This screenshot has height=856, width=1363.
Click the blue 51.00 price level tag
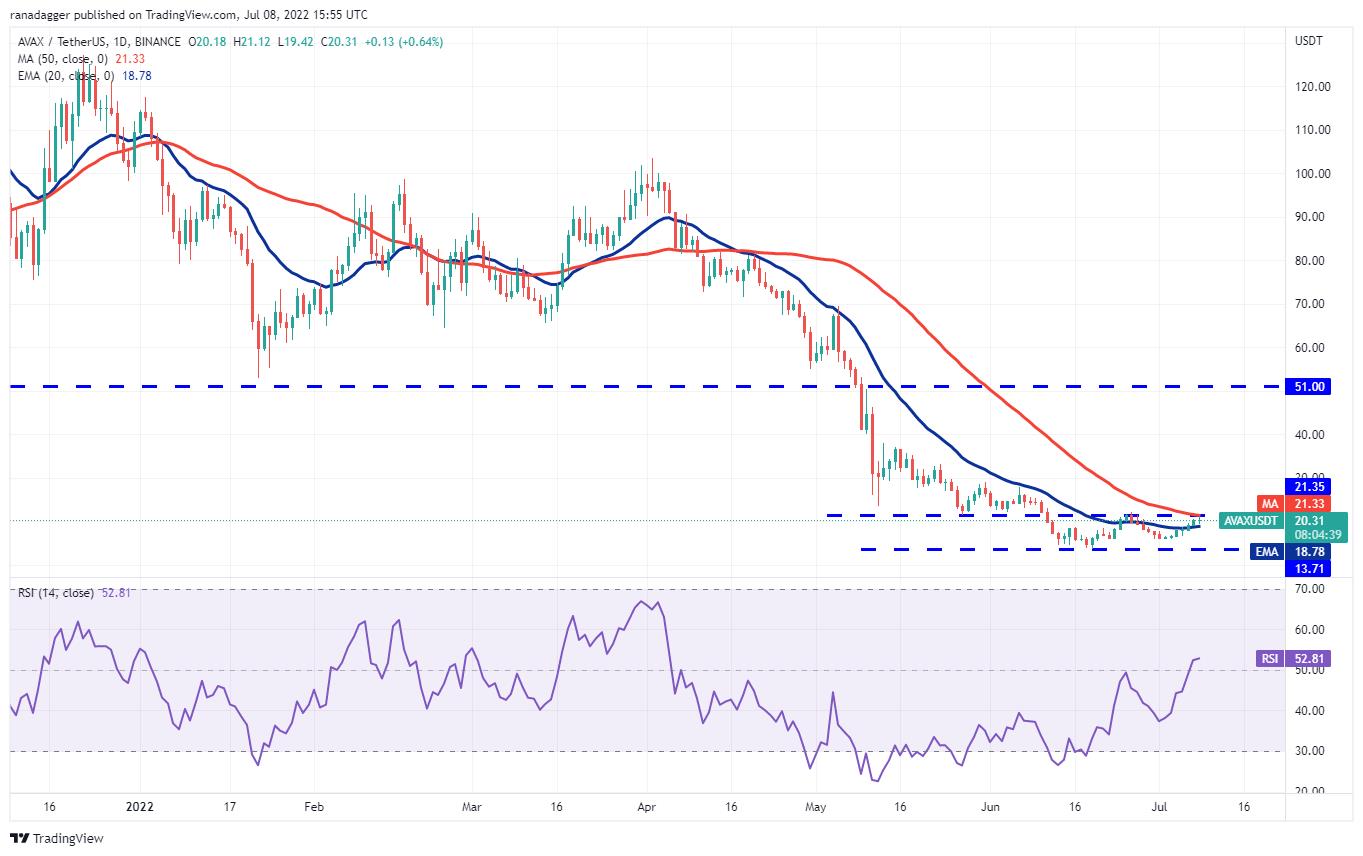[x=1308, y=387]
